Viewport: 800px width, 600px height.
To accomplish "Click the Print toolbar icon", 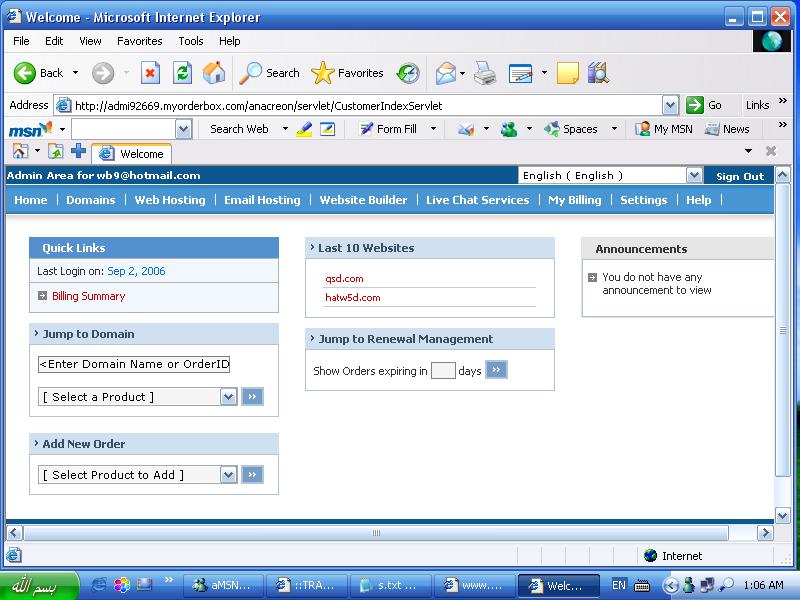I will click(x=485, y=73).
